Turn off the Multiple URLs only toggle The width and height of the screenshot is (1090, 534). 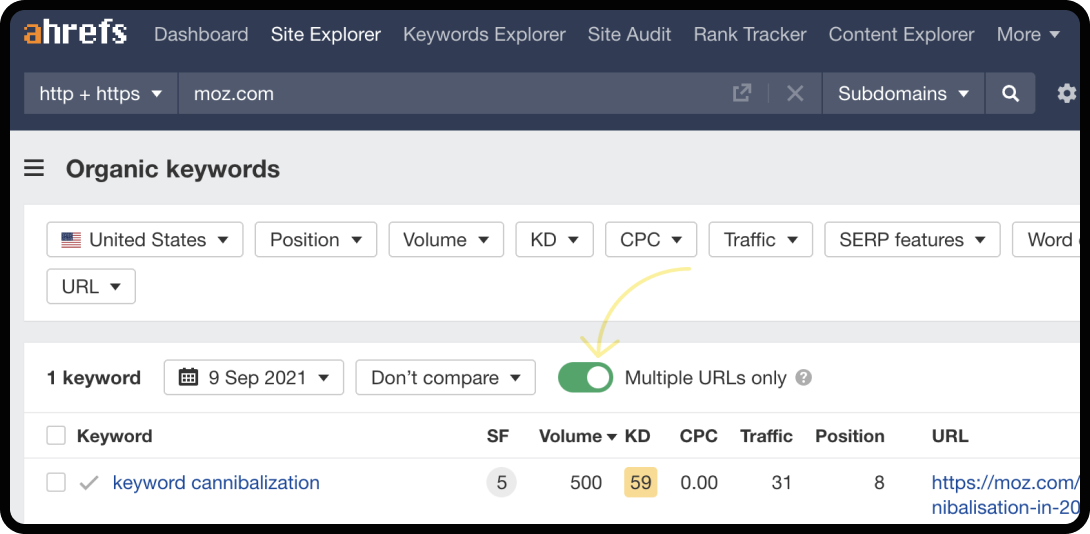point(585,378)
